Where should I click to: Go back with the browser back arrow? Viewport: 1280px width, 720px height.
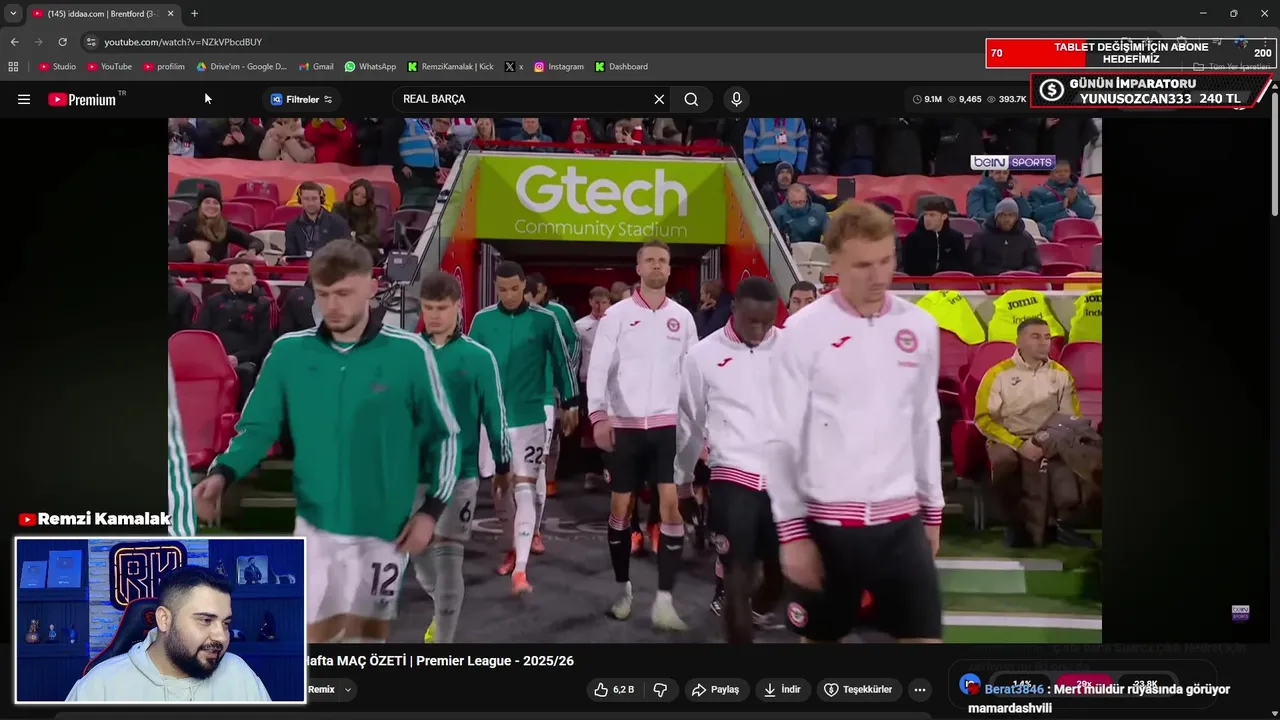coord(14,42)
